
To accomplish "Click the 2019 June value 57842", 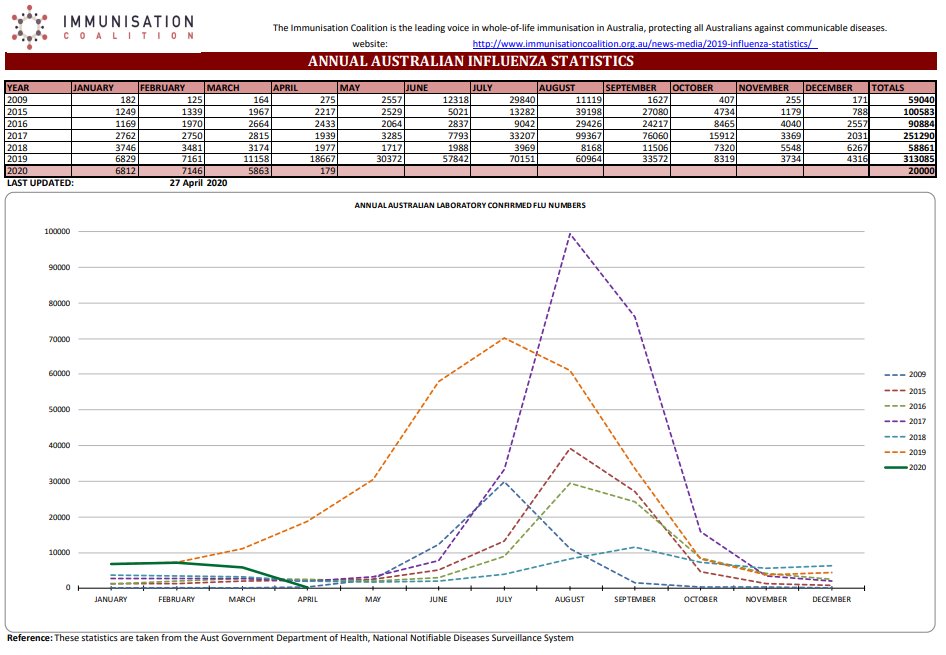I will 437,159.
